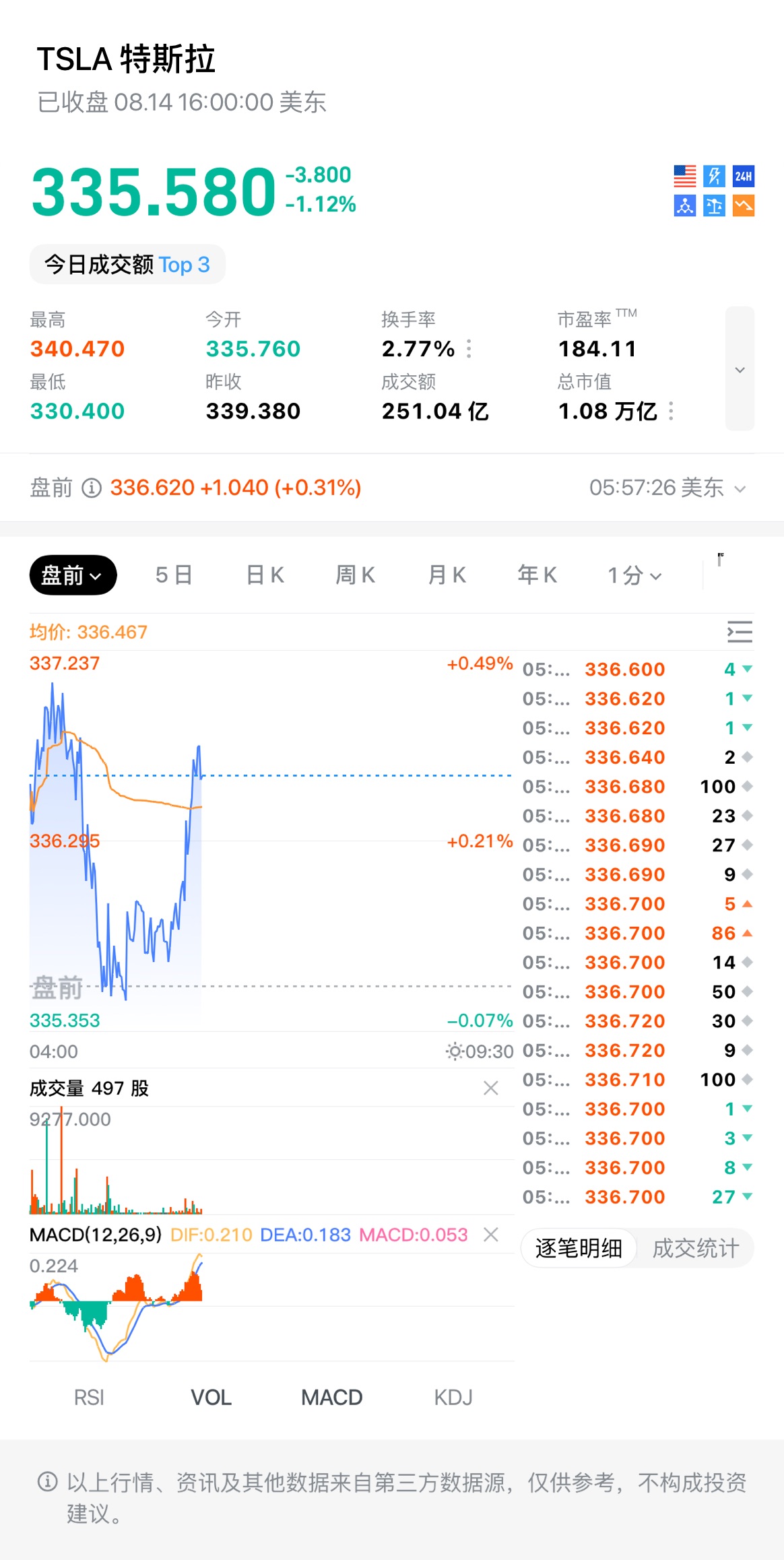
Task: Collapse the tick list panel icon
Action: [740, 632]
